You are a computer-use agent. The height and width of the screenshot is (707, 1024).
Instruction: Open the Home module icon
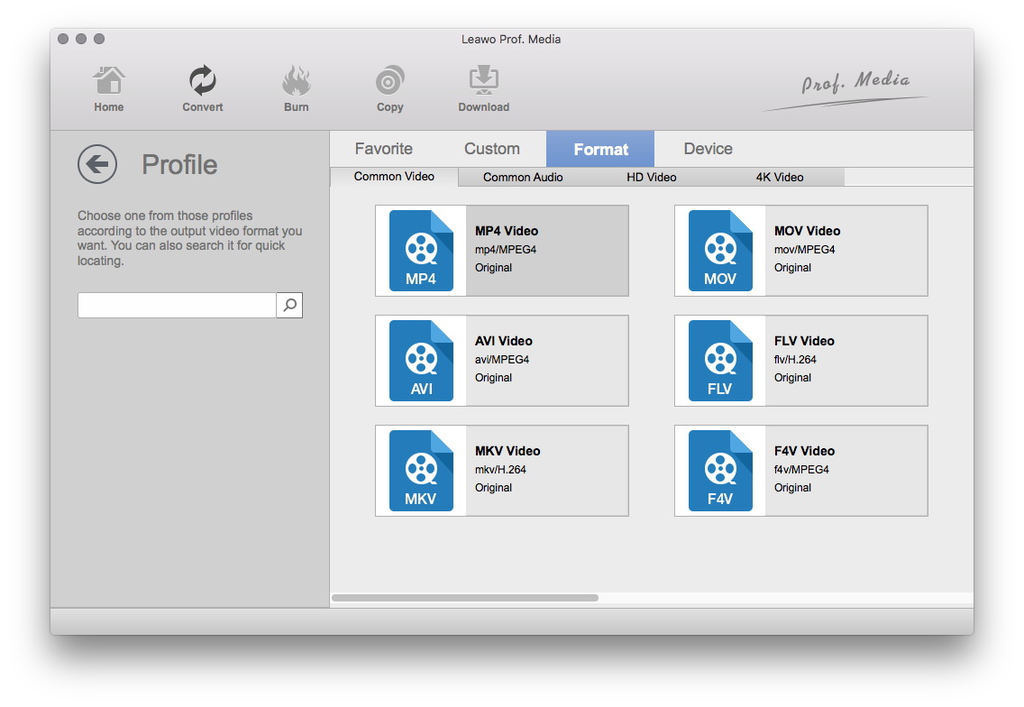(108, 81)
